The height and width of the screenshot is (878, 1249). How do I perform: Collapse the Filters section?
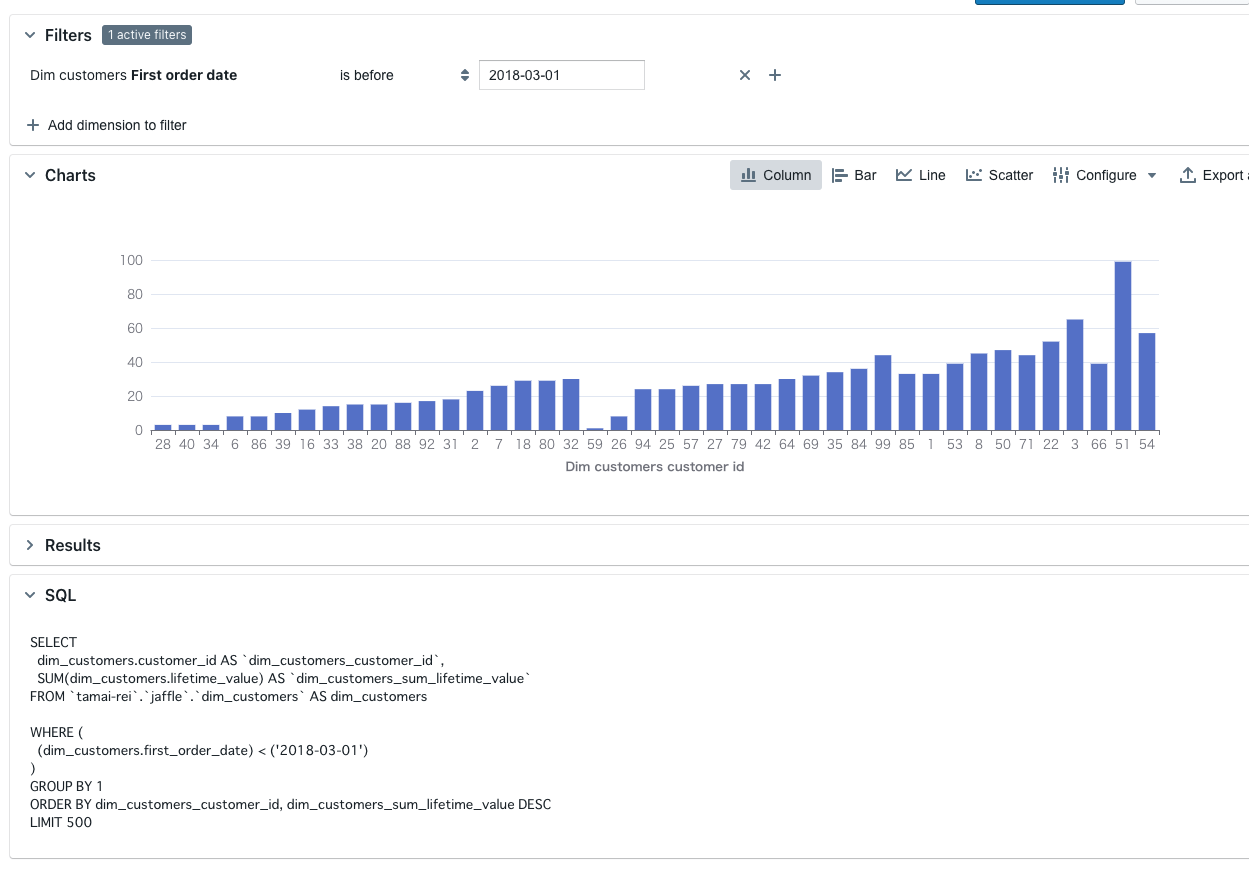coord(30,35)
